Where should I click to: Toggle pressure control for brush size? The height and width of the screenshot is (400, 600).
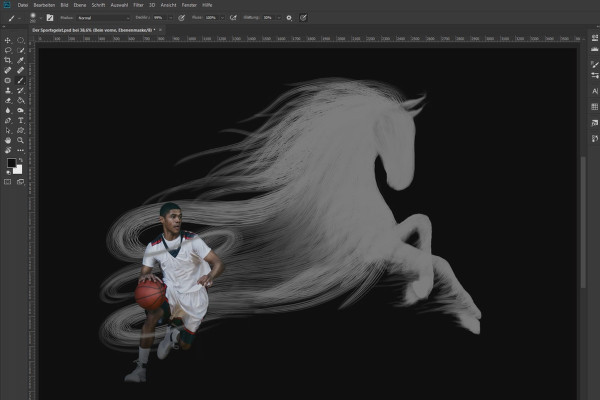(x=303, y=18)
